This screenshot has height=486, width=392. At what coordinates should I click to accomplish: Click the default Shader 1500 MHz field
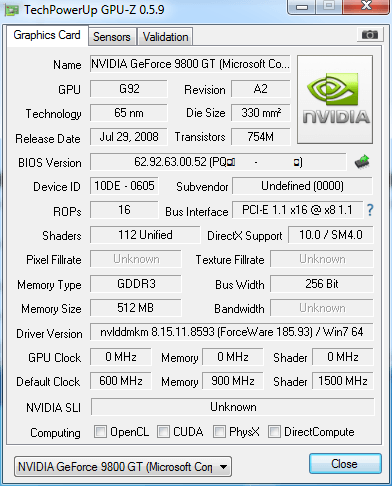tap(343, 381)
